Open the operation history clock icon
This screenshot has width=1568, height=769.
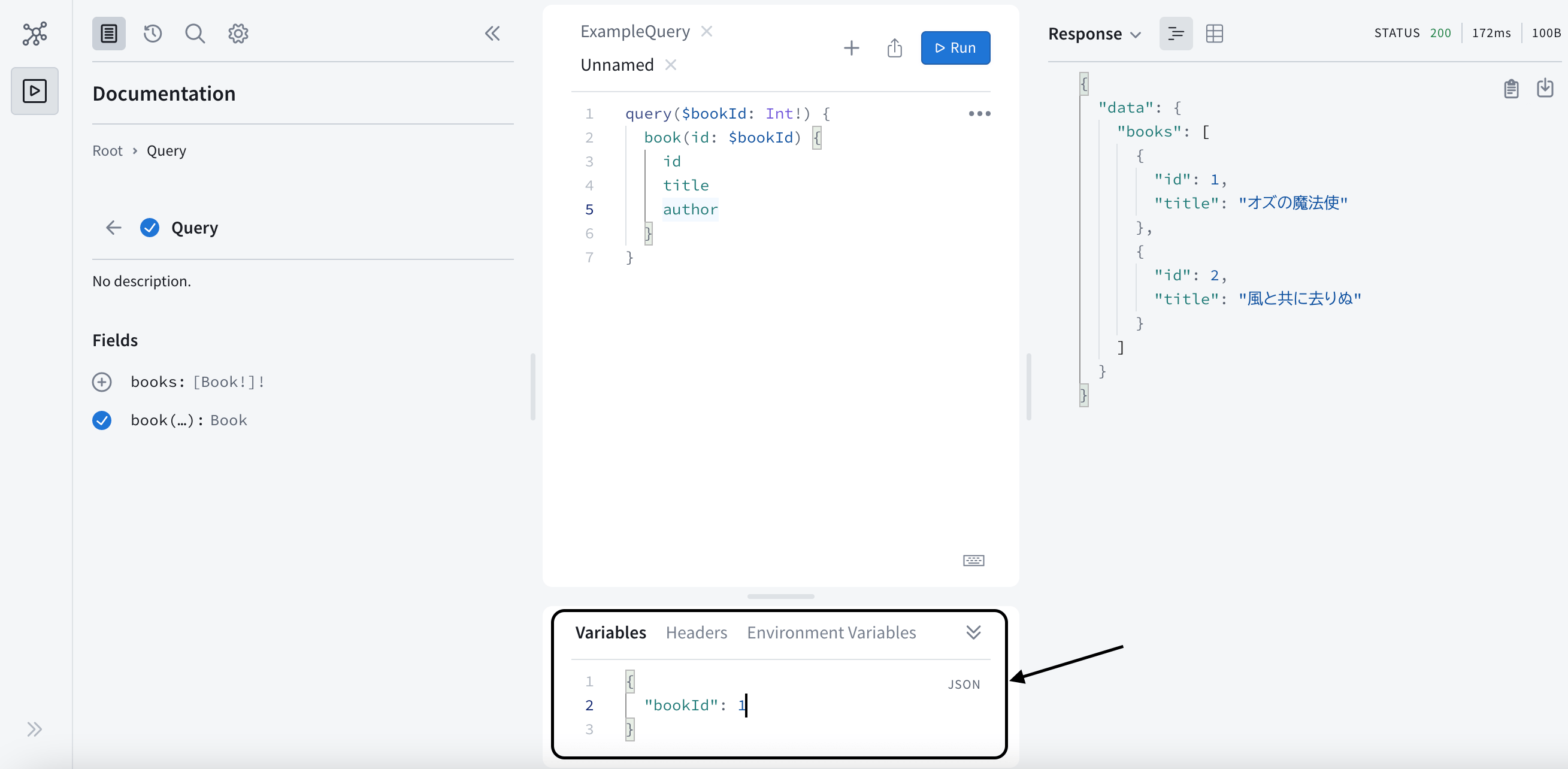point(152,34)
